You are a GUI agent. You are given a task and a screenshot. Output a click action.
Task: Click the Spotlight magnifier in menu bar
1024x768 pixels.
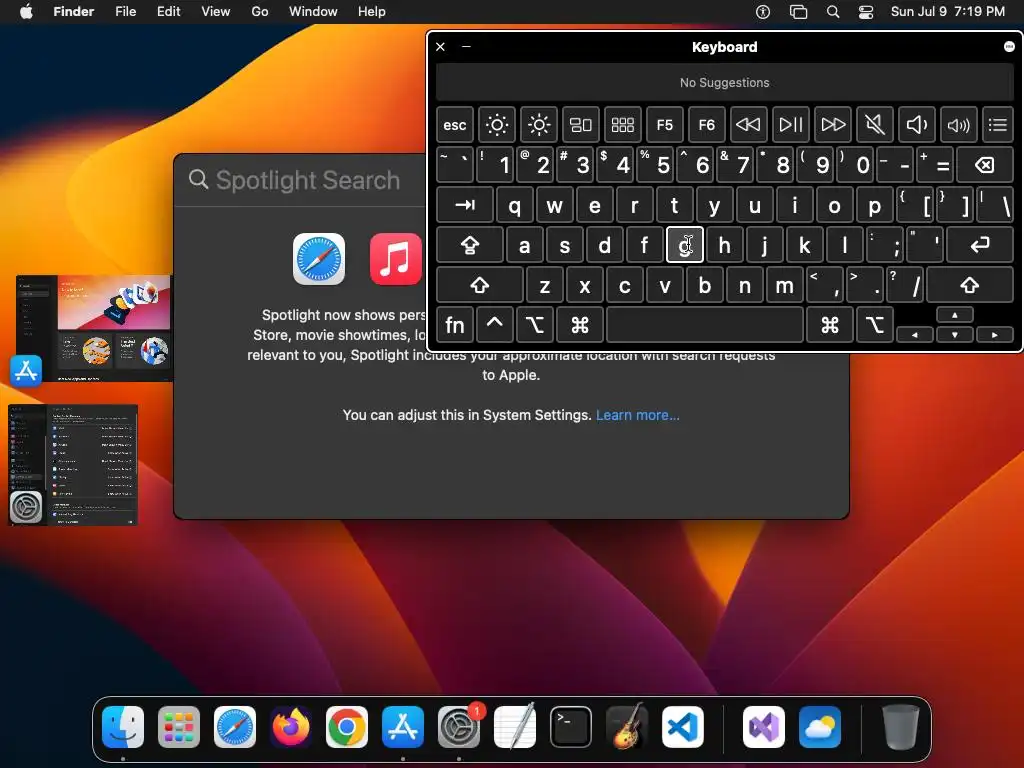point(833,12)
